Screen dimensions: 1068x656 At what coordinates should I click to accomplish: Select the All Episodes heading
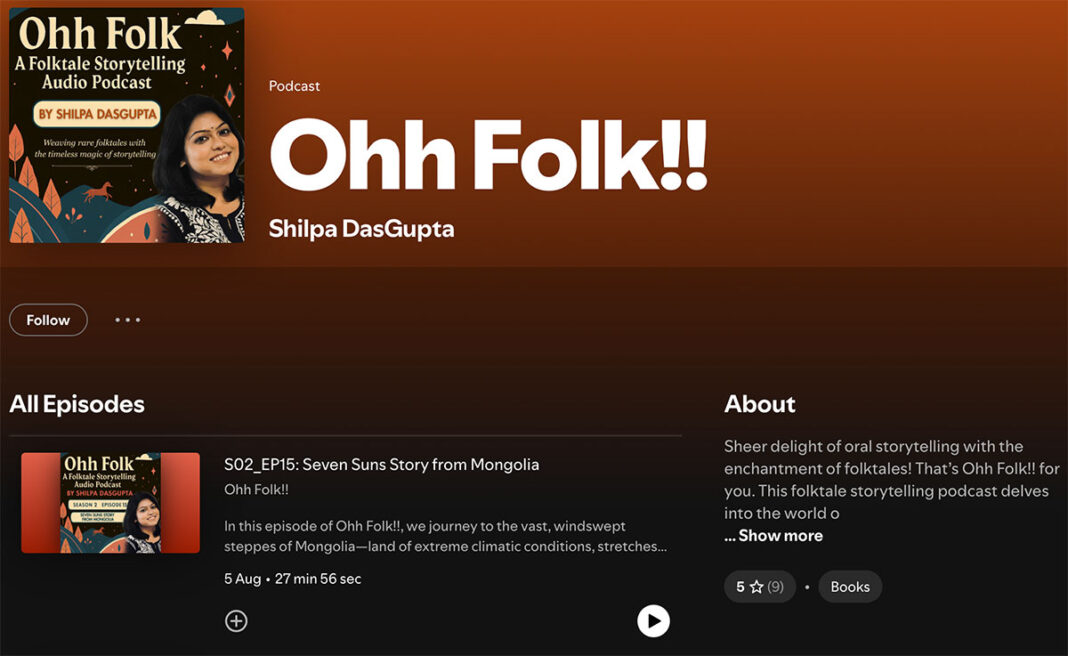pyautogui.click(x=76, y=403)
